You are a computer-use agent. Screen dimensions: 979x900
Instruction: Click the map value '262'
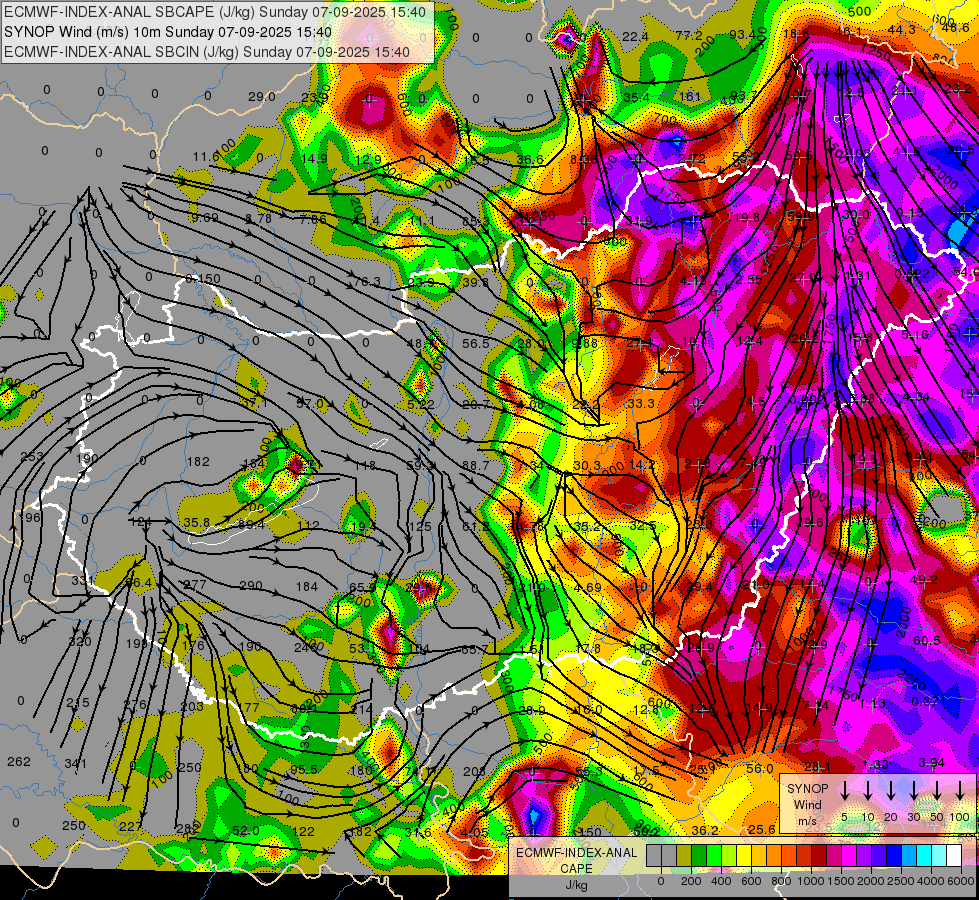point(19,761)
